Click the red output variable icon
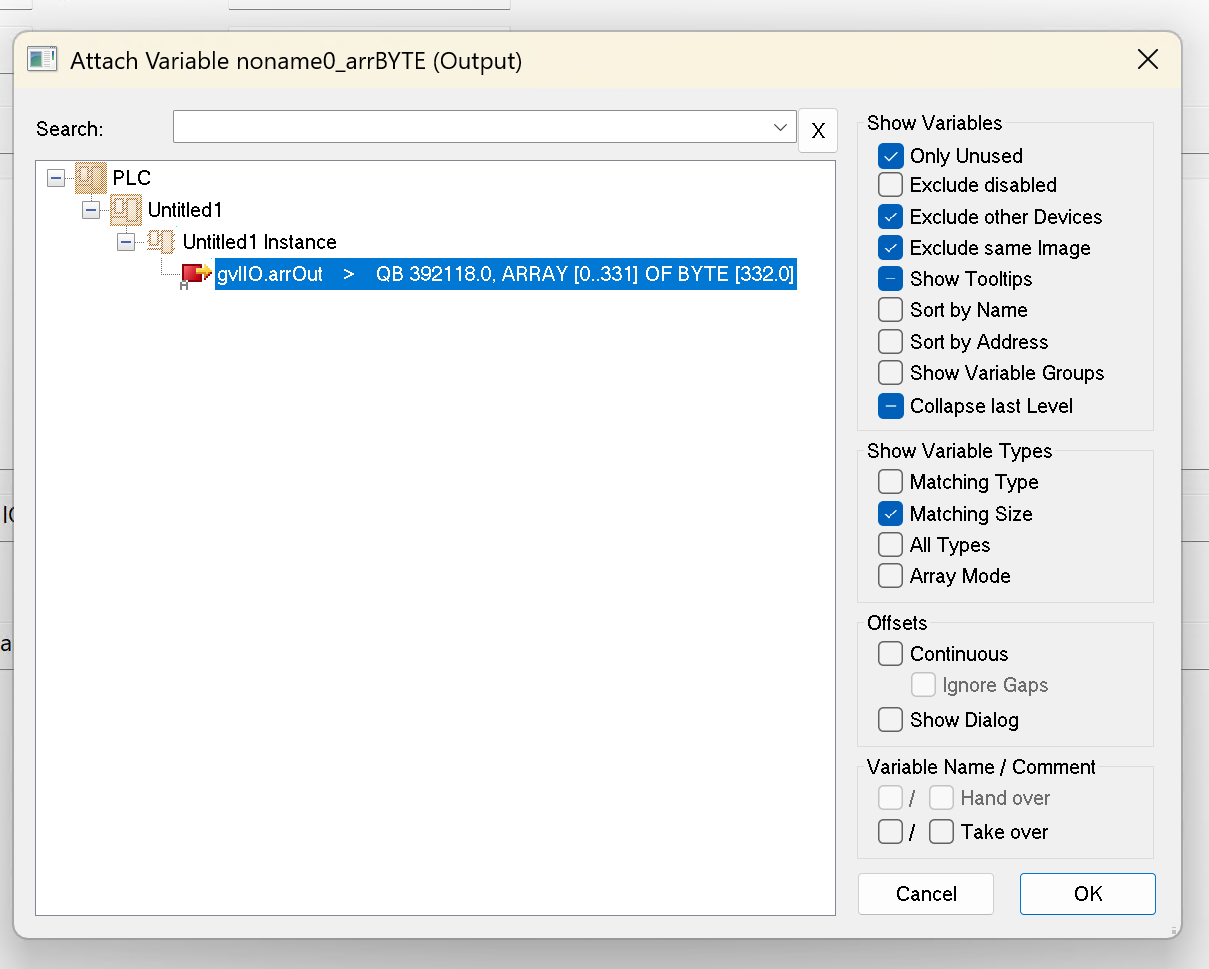1209x969 pixels. click(x=194, y=274)
